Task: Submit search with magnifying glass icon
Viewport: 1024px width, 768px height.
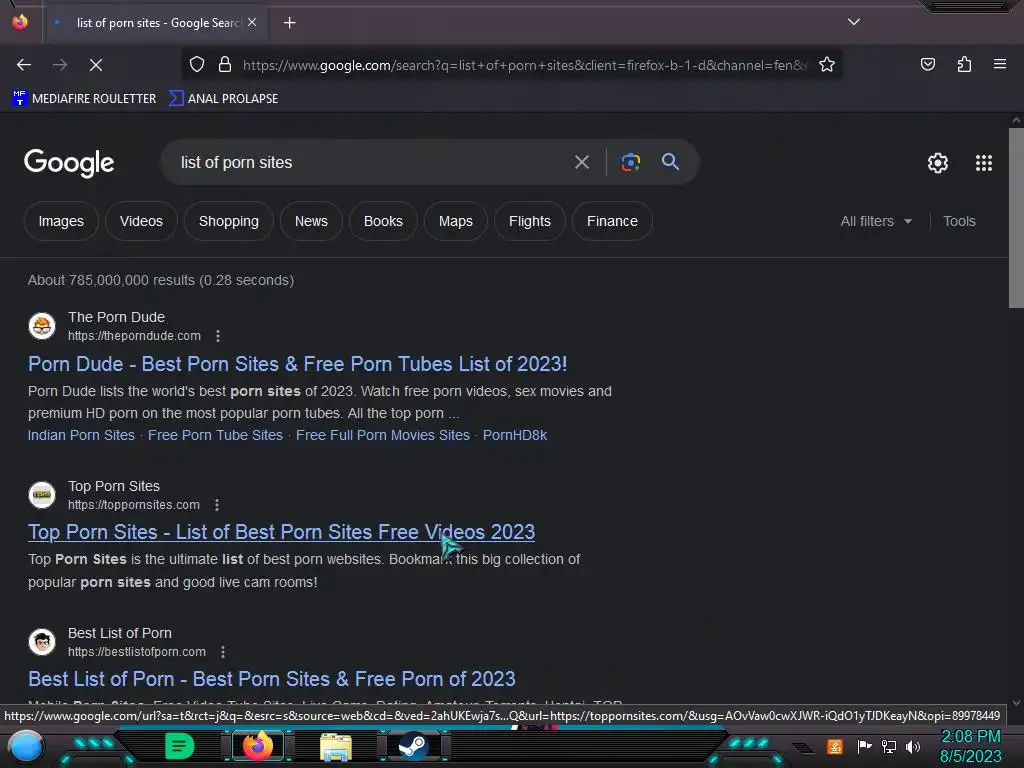Action: [670, 162]
